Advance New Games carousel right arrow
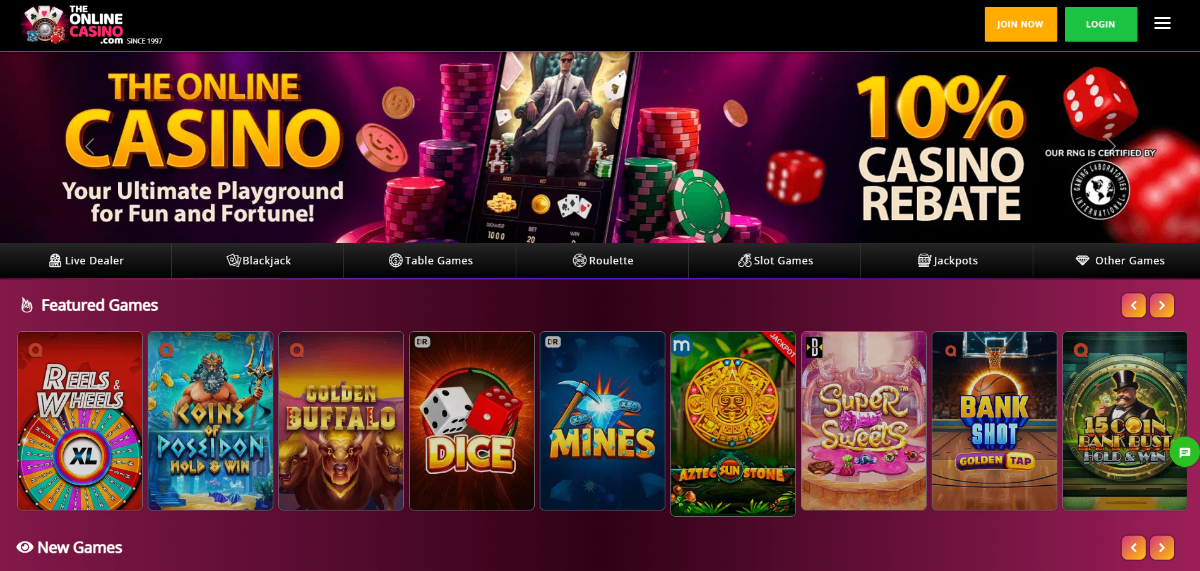This screenshot has height=571, width=1200. (x=1162, y=547)
